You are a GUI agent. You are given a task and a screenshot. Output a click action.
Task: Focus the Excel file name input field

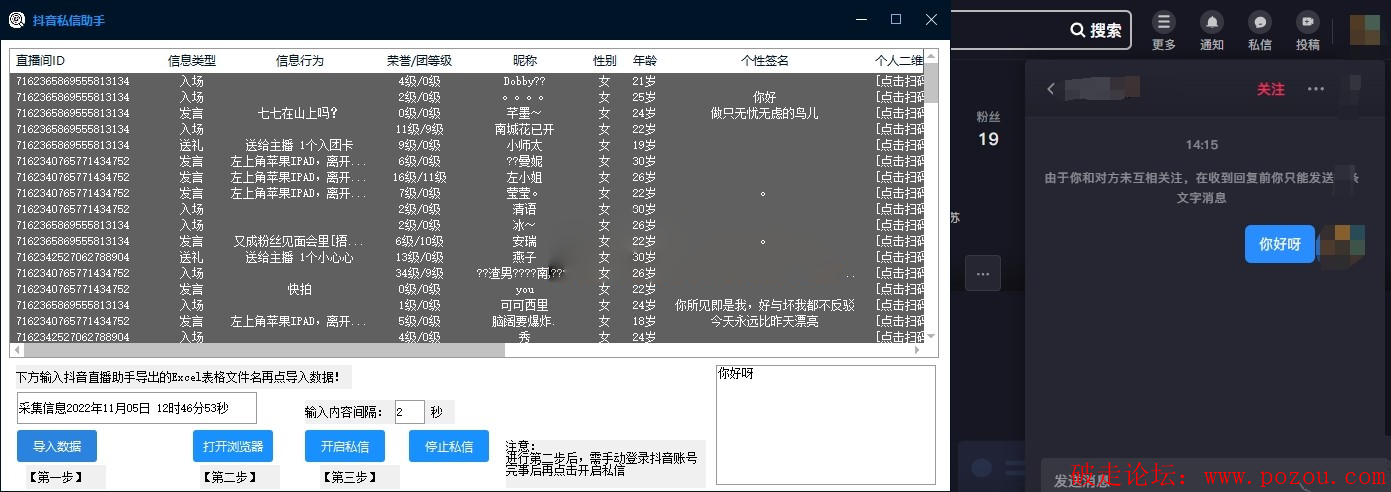point(137,408)
